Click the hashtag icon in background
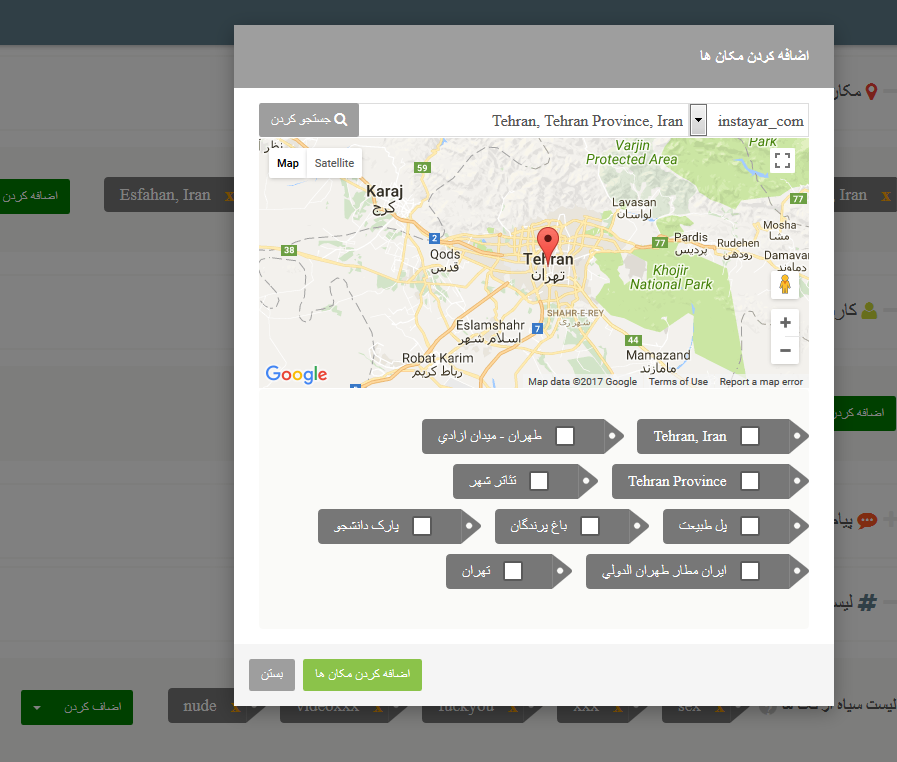Viewport: 897px width, 762px height. pos(867,602)
